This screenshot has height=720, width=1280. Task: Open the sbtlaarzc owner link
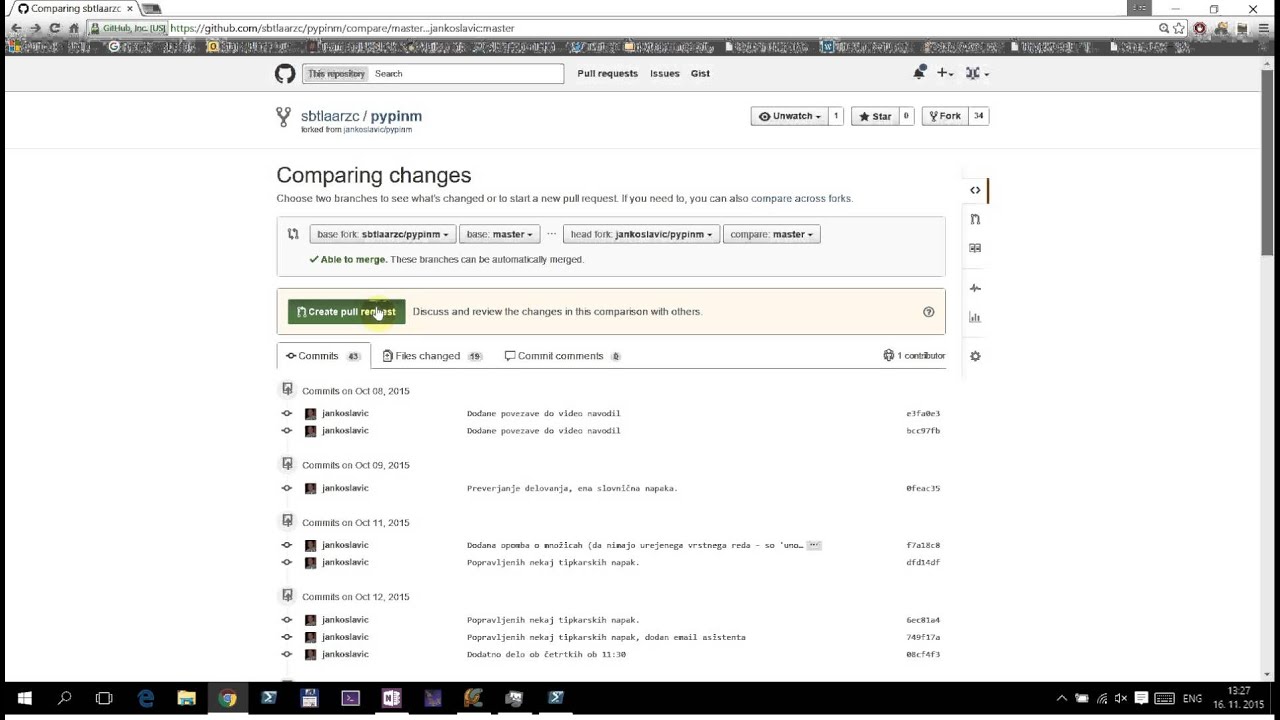pos(330,116)
